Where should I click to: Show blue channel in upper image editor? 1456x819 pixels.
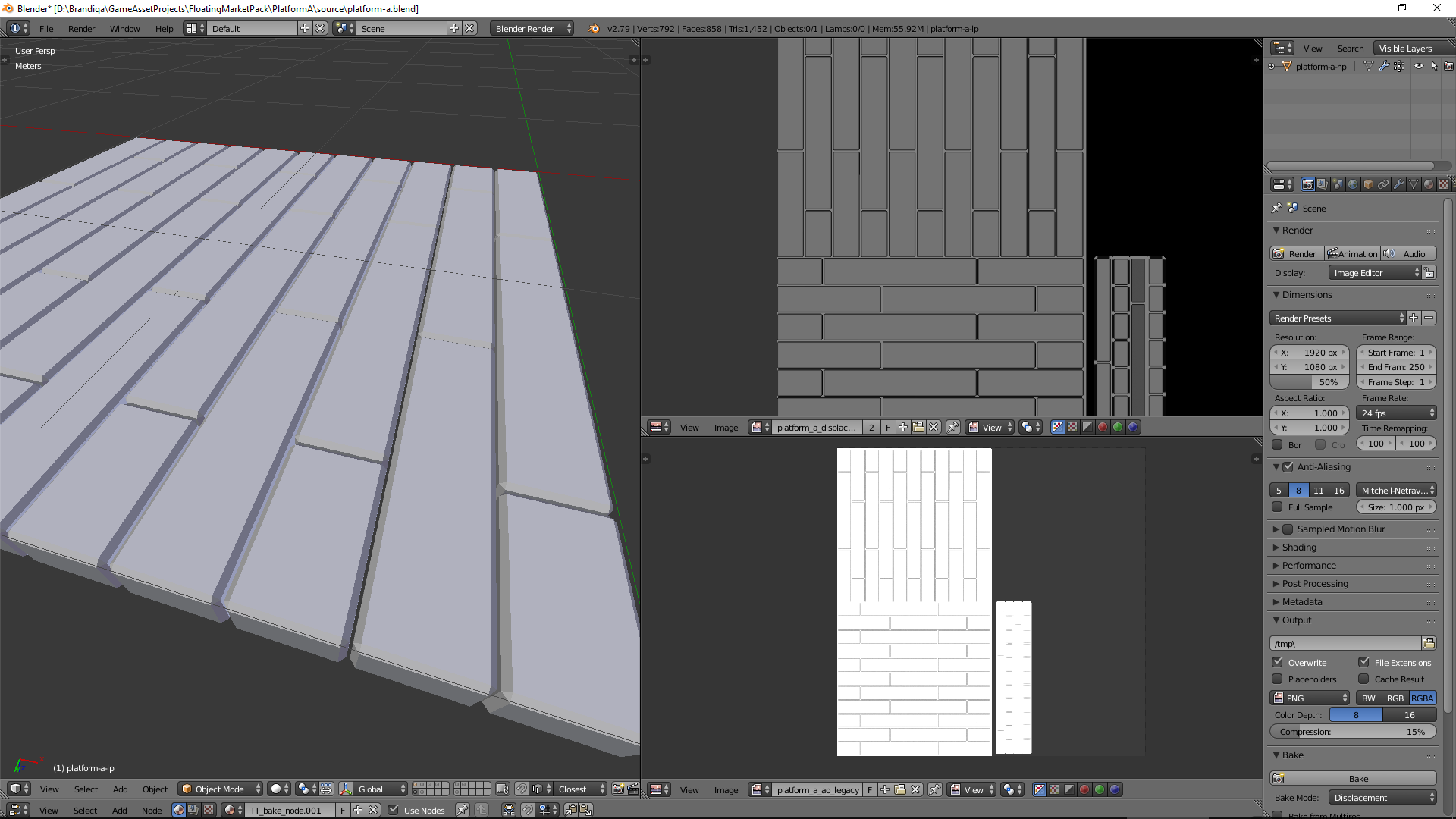[x=1133, y=428]
